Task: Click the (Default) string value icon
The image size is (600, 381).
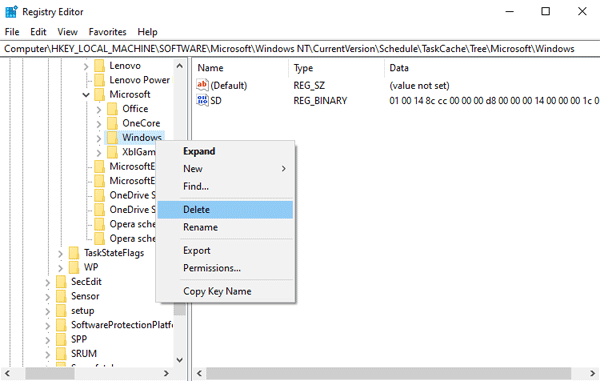Action: [x=202, y=85]
